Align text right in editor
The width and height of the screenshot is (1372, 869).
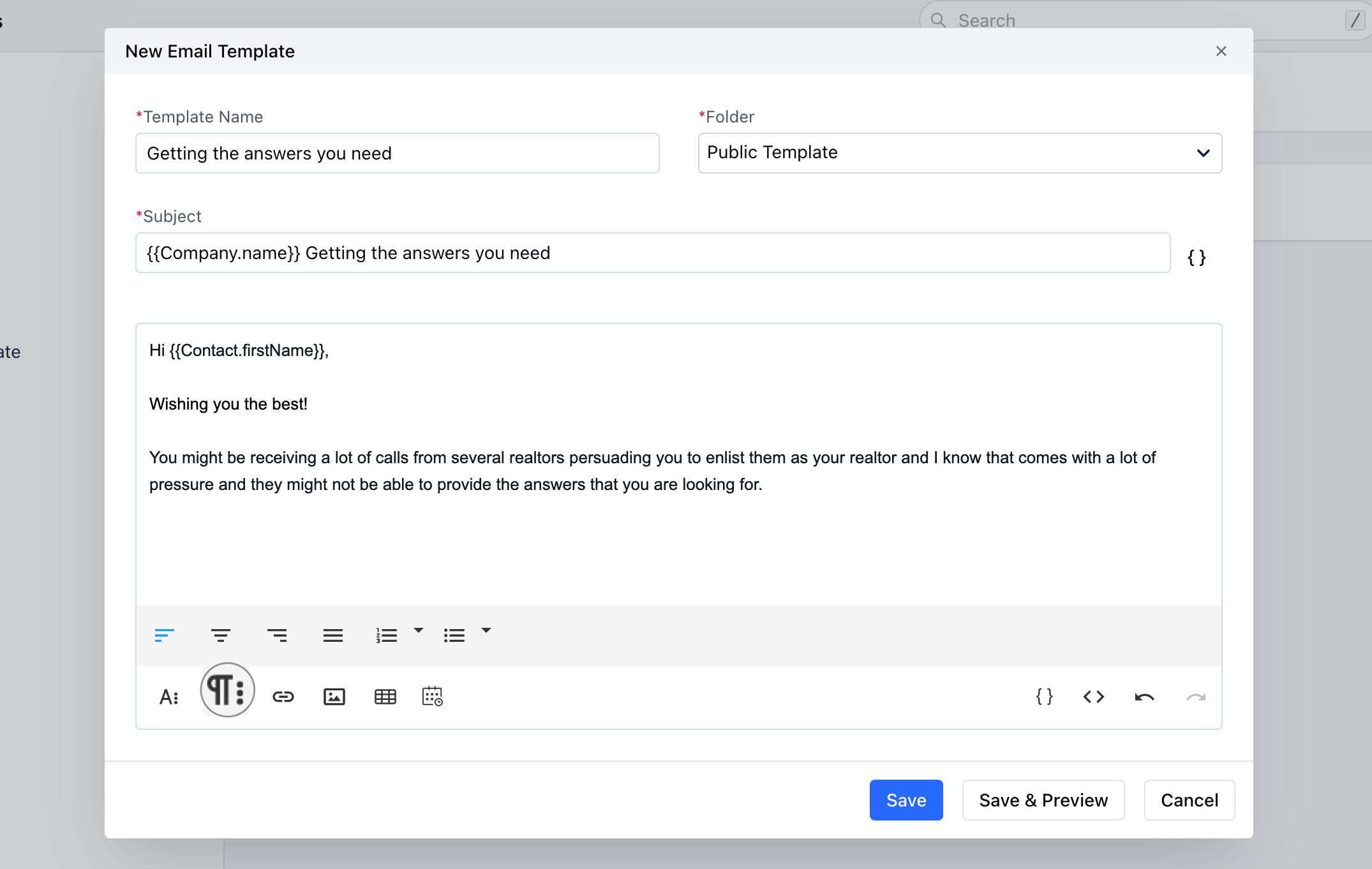[x=276, y=635]
